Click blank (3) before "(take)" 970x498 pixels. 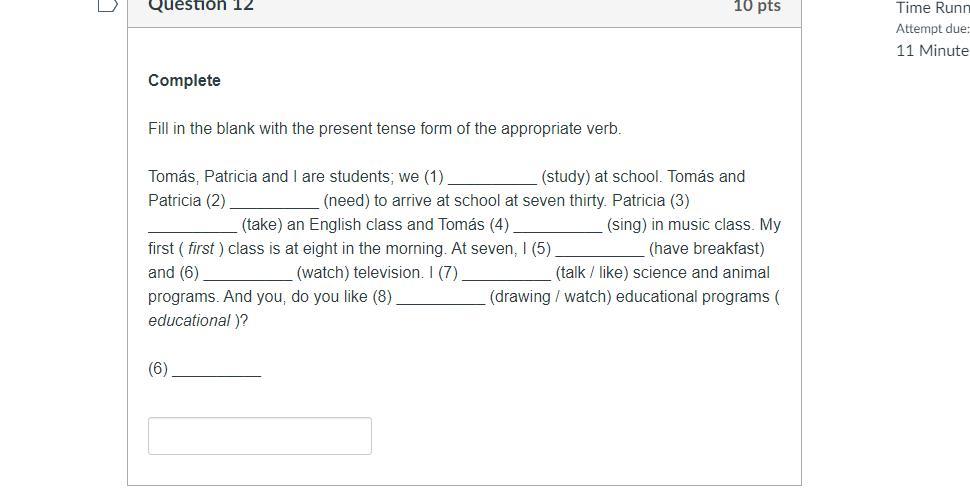coord(192,226)
